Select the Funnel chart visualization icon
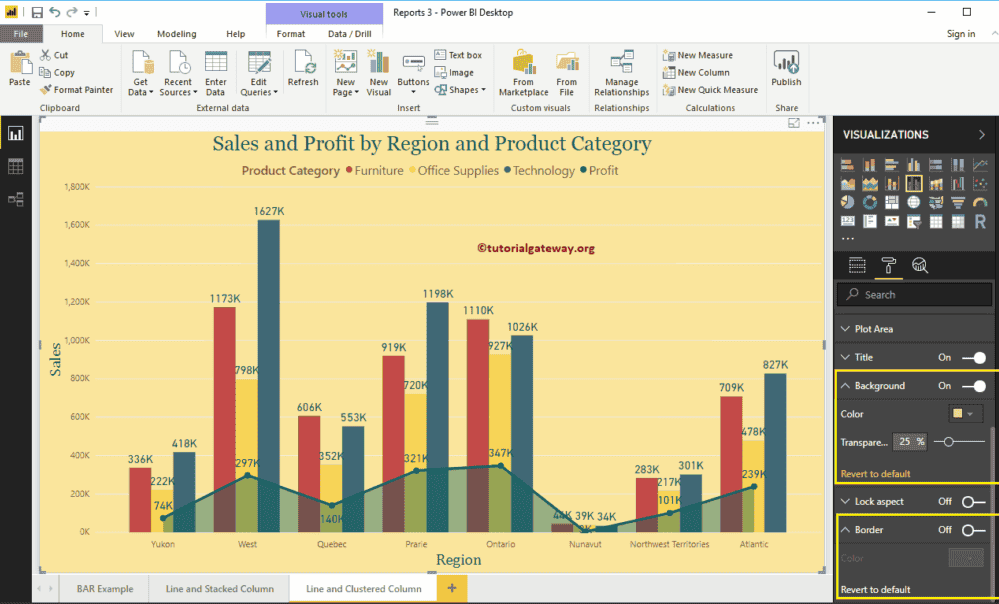Screen dimensions: 999x604 click(x=958, y=201)
